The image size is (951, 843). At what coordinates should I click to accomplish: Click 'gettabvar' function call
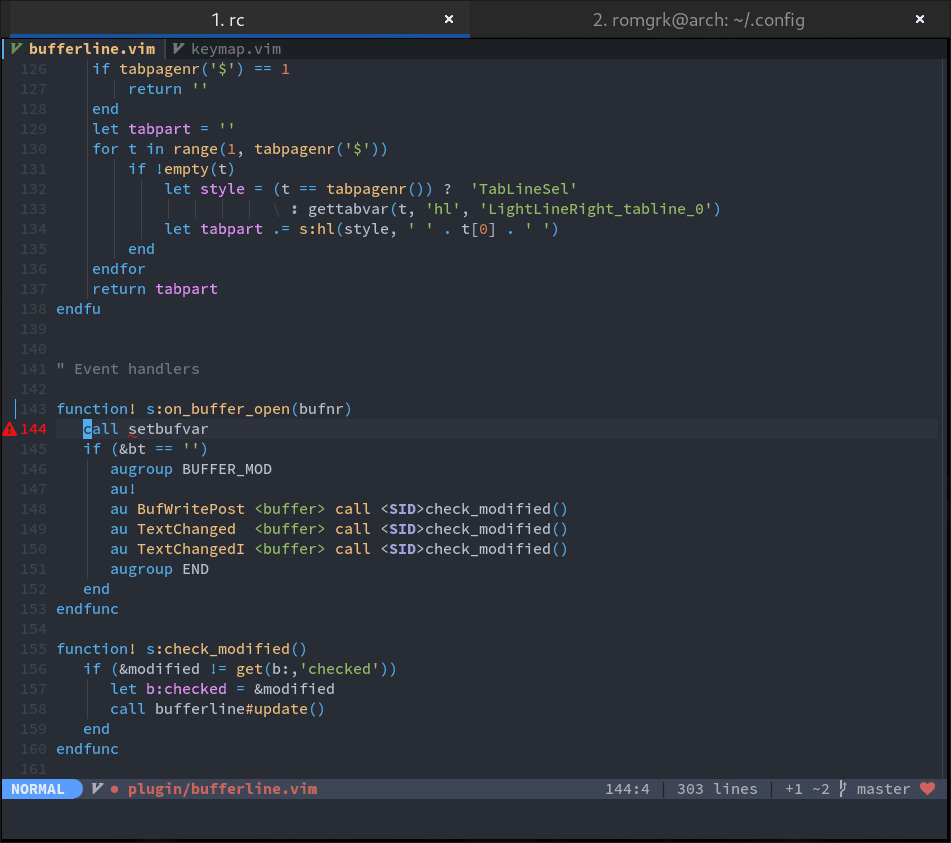(348, 209)
